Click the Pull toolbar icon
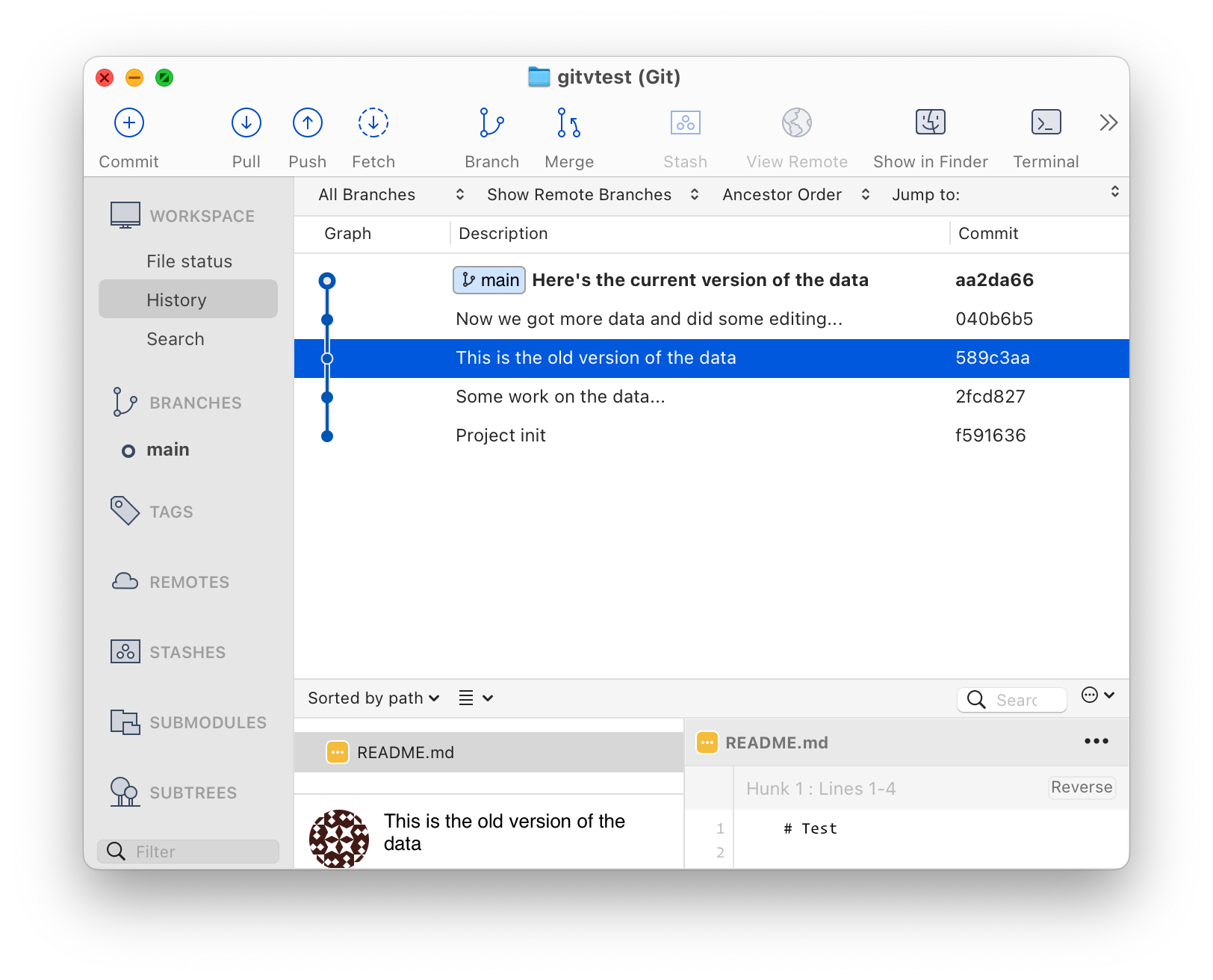This screenshot has width=1213, height=980. [x=246, y=122]
